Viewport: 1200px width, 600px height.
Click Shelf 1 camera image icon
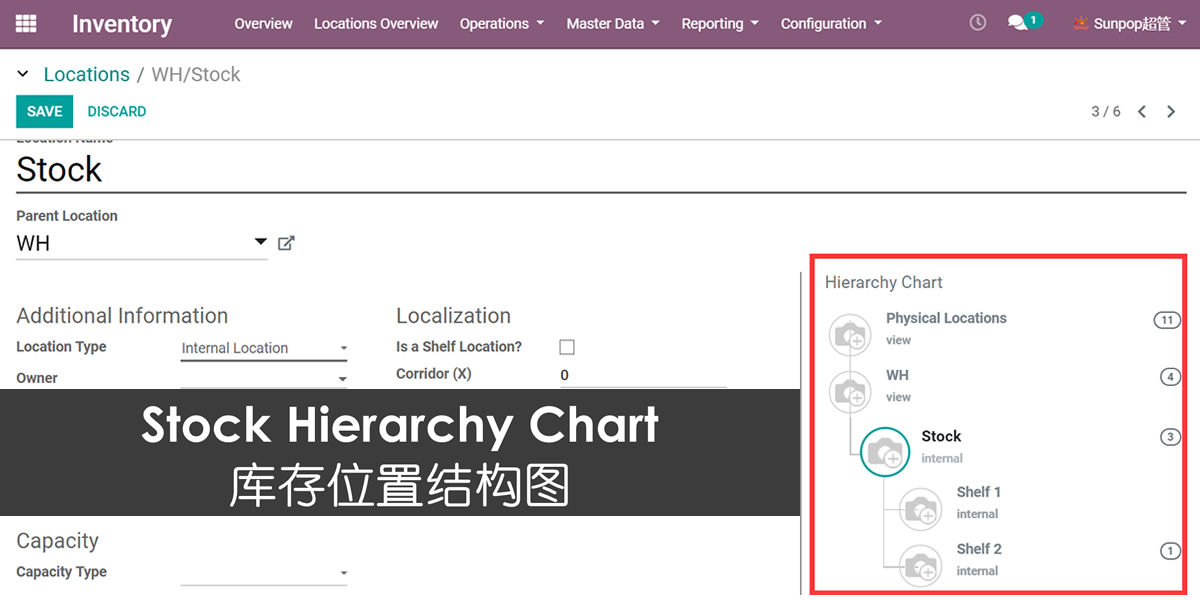click(920, 509)
